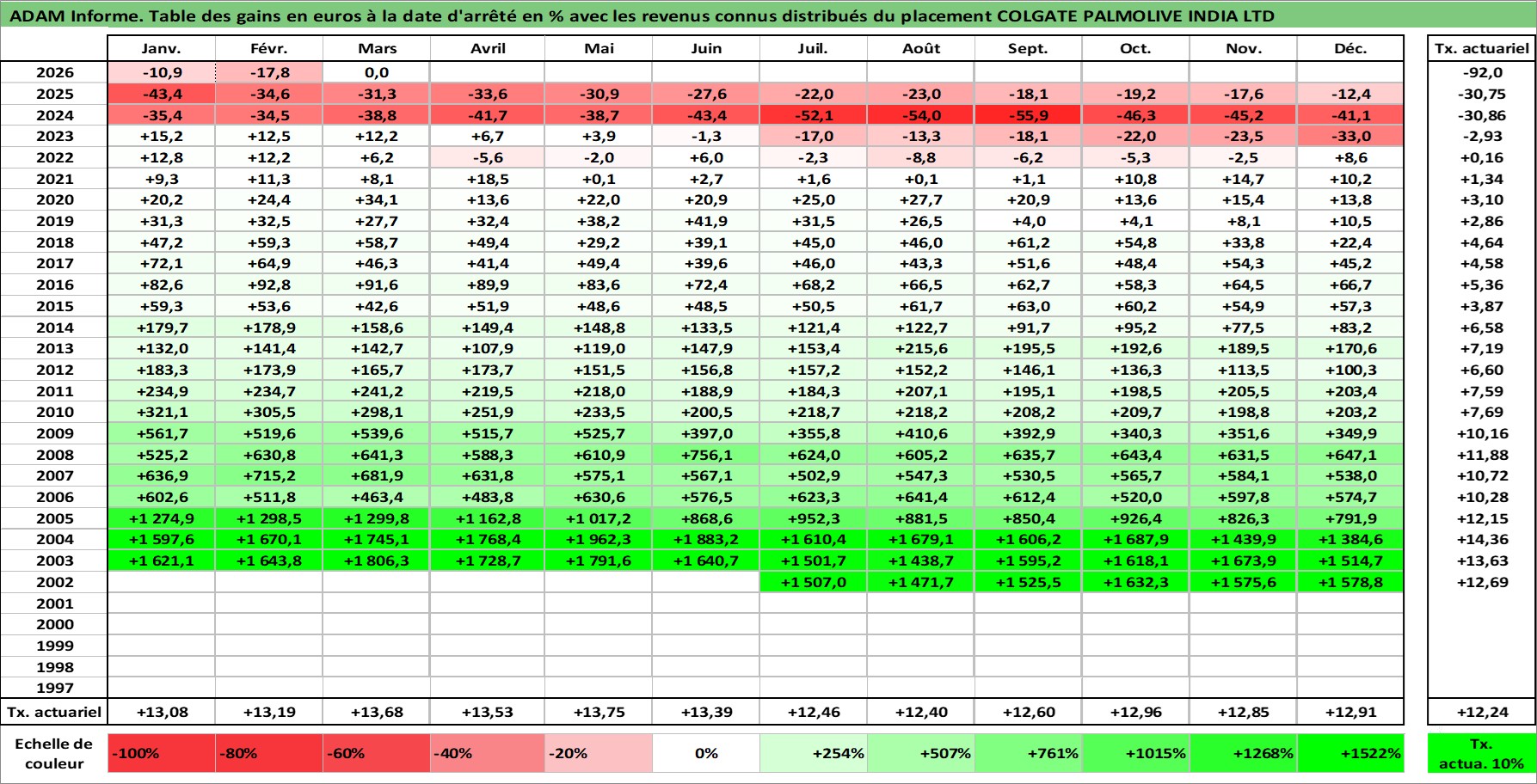Click the top-right 'Tx. actuariel' column header

(1481, 49)
